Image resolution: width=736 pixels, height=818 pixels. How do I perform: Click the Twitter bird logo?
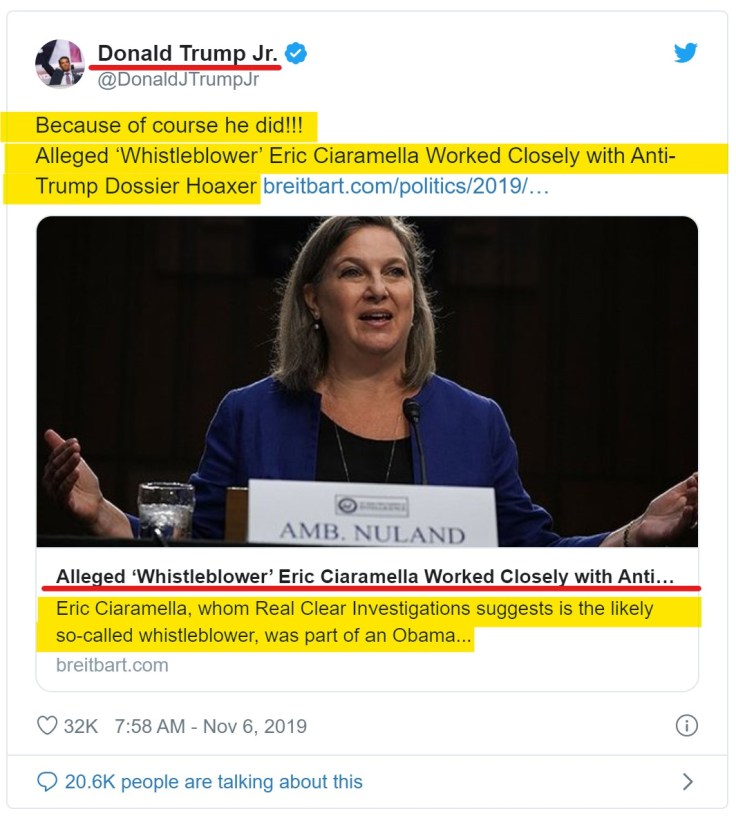[685, 53]
